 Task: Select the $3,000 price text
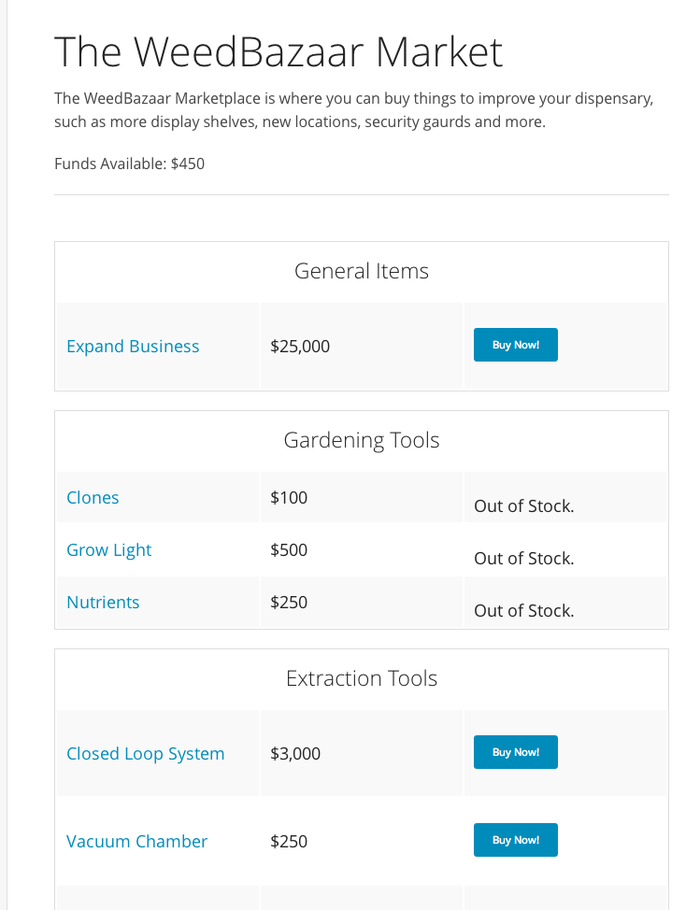click(x=295, y=754)
